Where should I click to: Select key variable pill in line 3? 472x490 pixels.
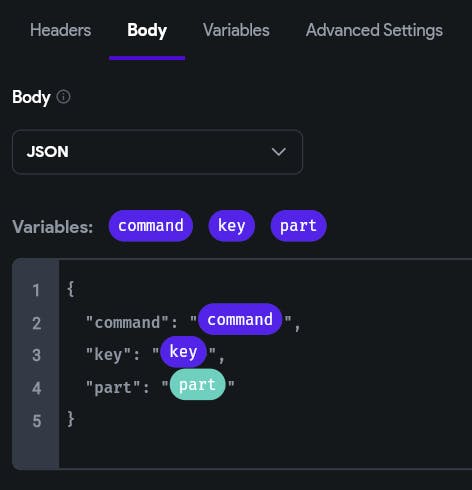pos(183,352)
